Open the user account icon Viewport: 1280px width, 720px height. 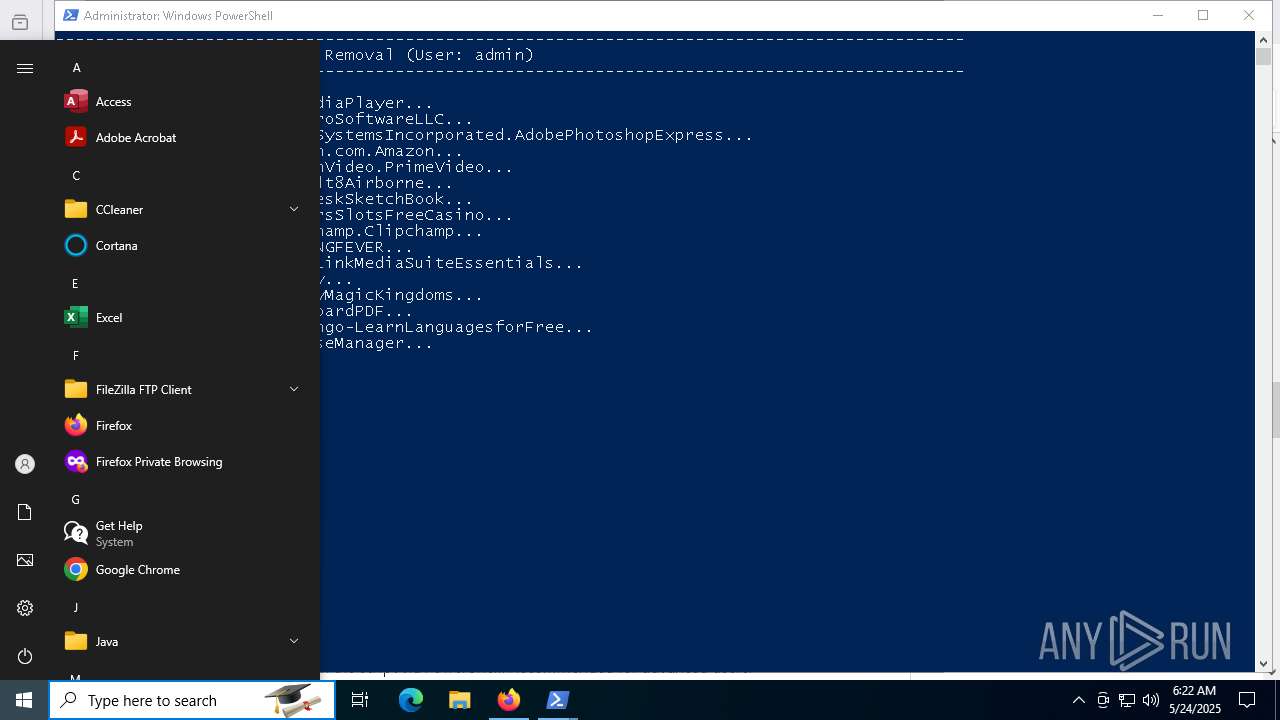pos(25,464)
